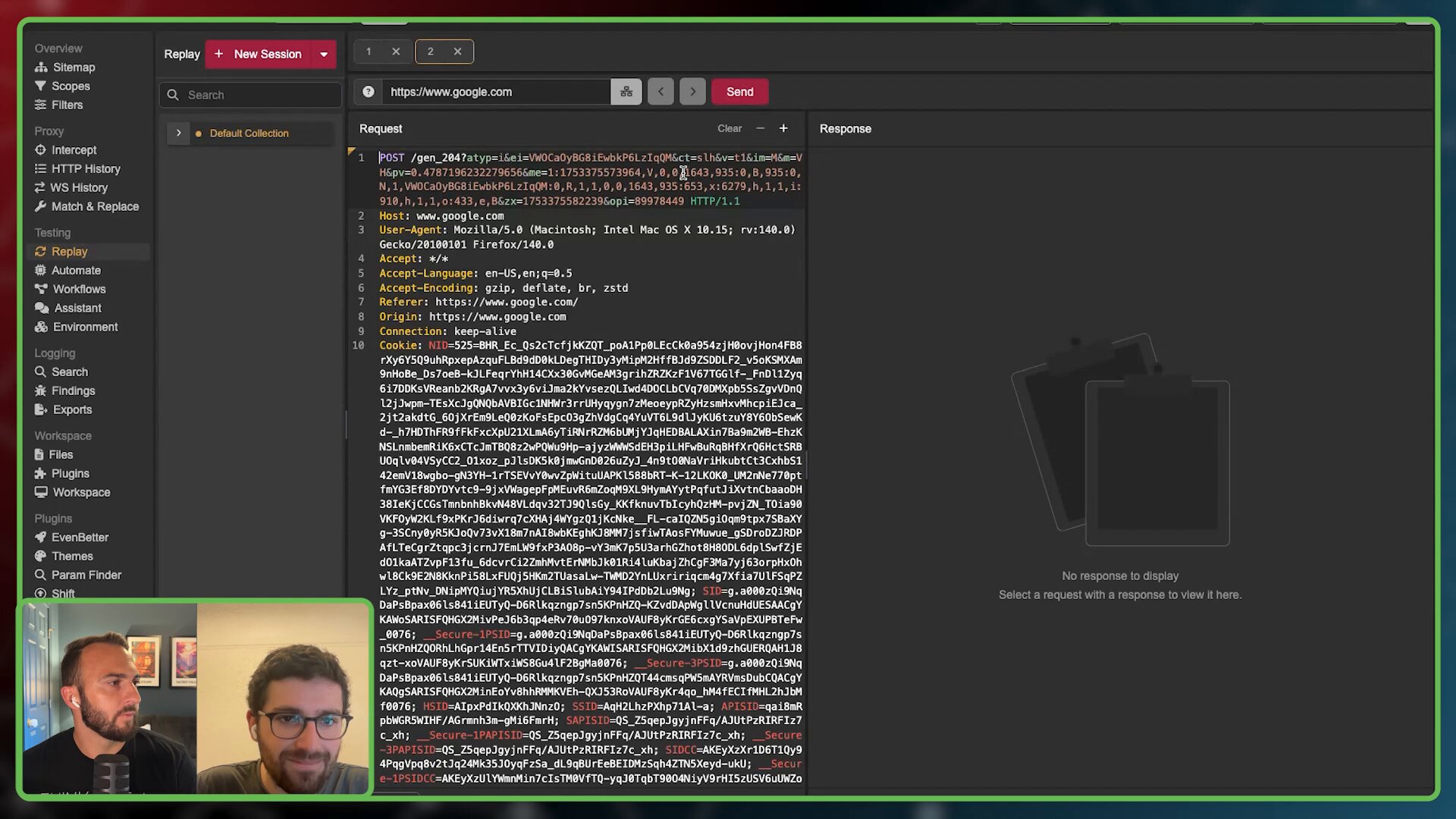Click the Automate icon
Image resolution: width=1456 pixels, height=819 pixels.
(40, 271)
